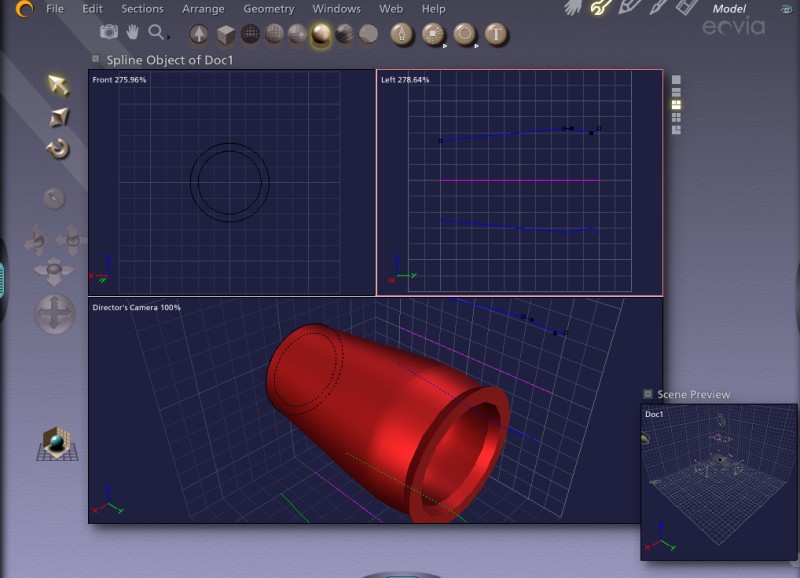The image size is (800, 578).
Task: Open the Geometry menu
Action: point(268,9)
